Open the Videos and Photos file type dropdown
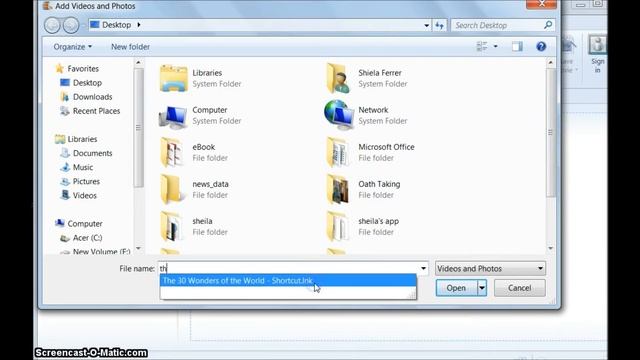The image size is (640, 360). [x=490, y=269]
